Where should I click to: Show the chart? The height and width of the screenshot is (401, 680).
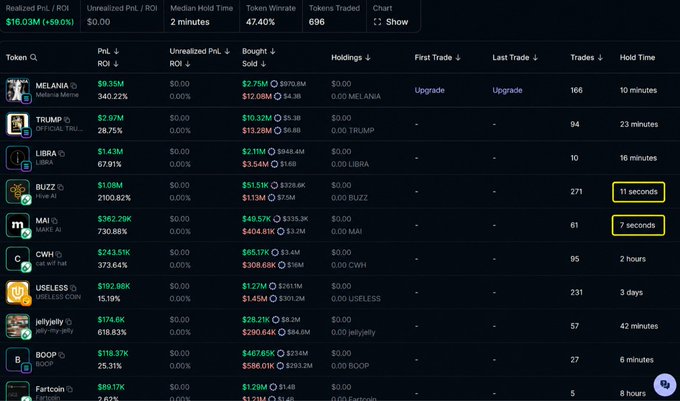point(391,22)
